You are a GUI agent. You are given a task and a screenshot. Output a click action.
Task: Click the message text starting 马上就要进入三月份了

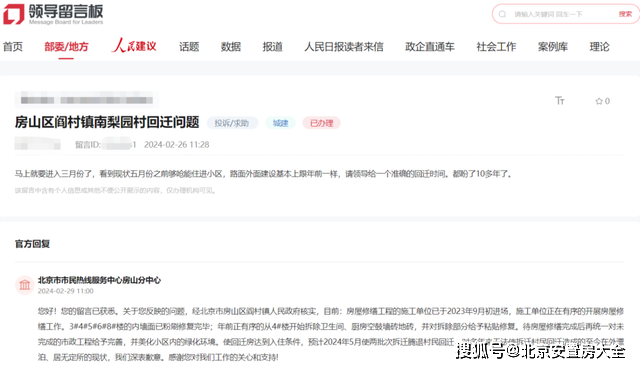tap(263, 174)
